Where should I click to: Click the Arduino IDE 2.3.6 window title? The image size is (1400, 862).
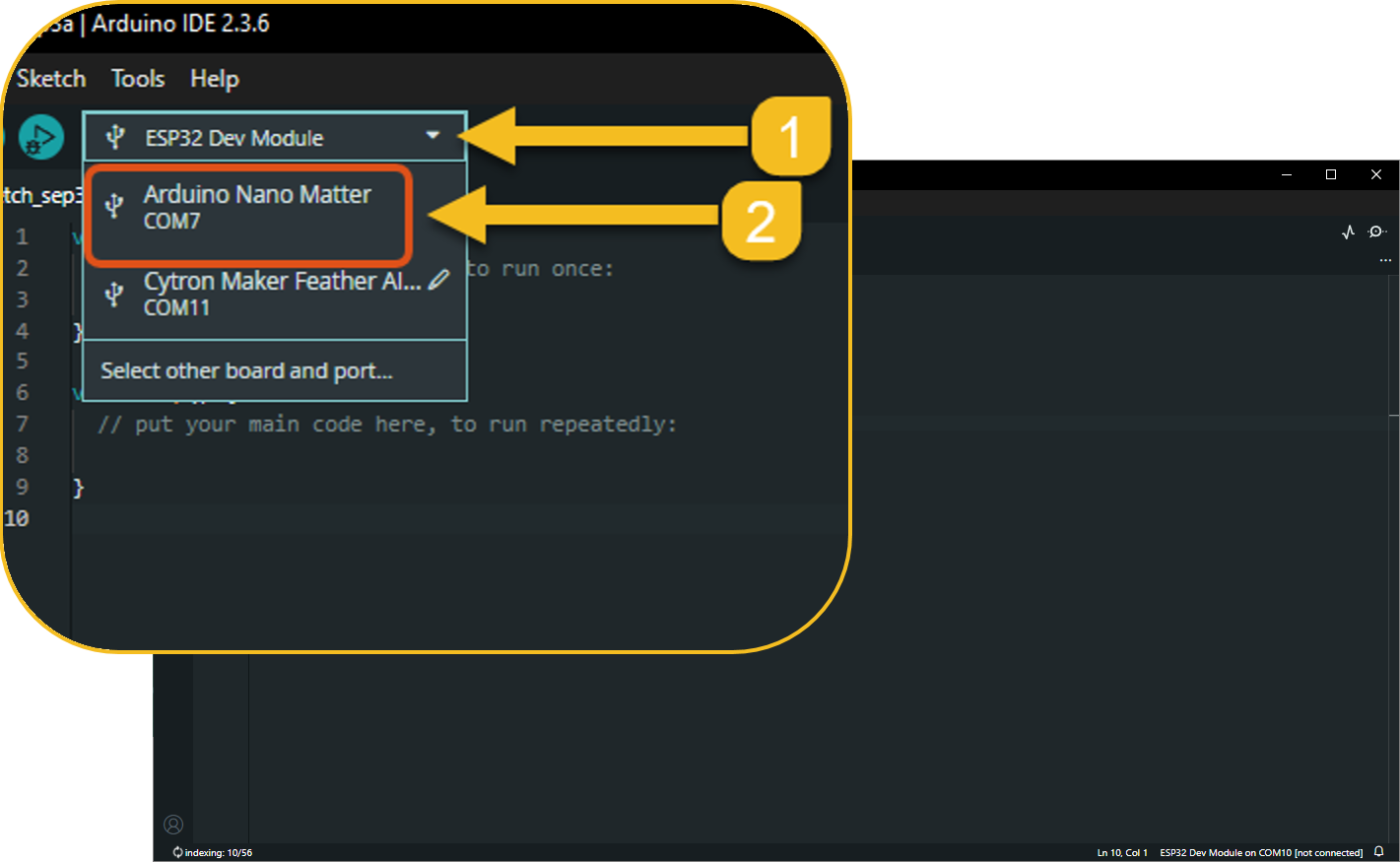coord(180,24)
